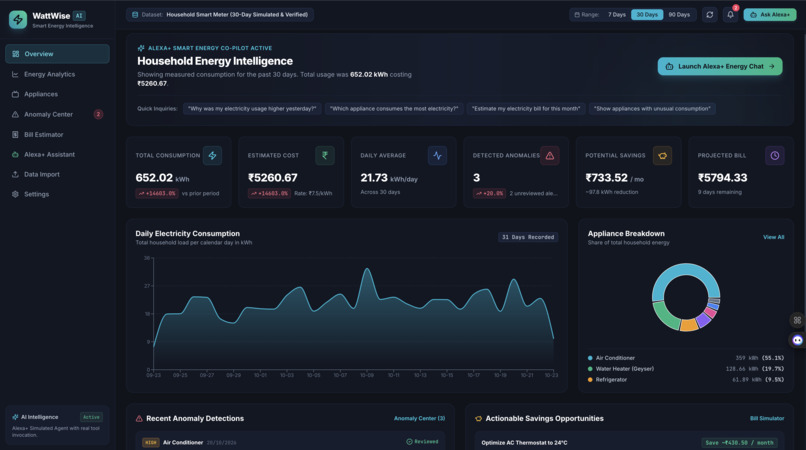This screenshot has width=806, height=450.
Task: Select the 30 Days range
Action: pyautogui.click(x=647, y=15)
